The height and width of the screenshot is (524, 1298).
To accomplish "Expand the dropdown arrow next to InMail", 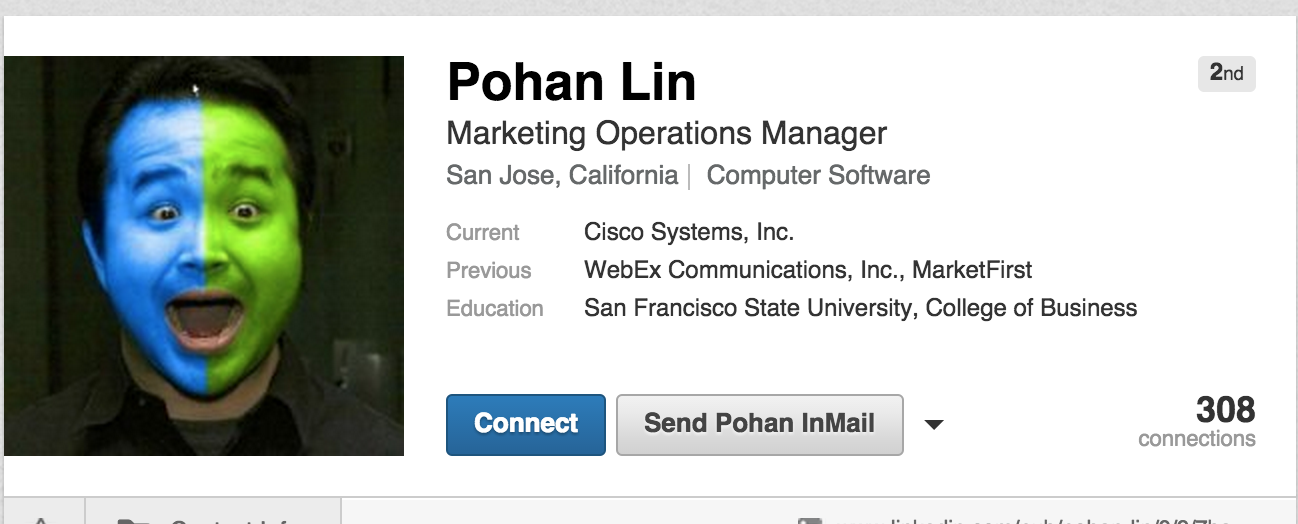I will (x=934, y=425).
